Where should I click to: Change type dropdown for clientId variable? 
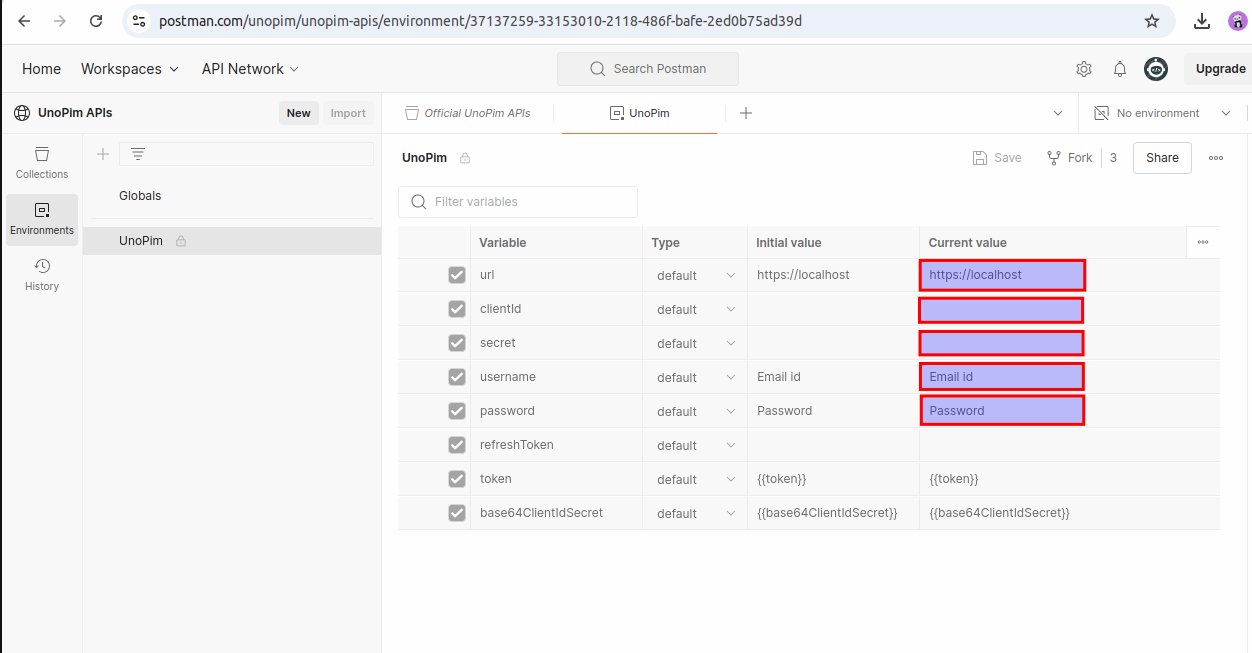(x=695, y=309)
